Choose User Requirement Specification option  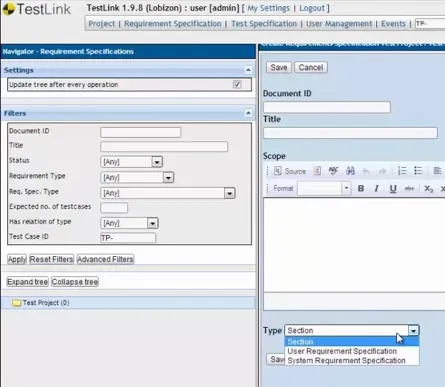coord(352,351)
